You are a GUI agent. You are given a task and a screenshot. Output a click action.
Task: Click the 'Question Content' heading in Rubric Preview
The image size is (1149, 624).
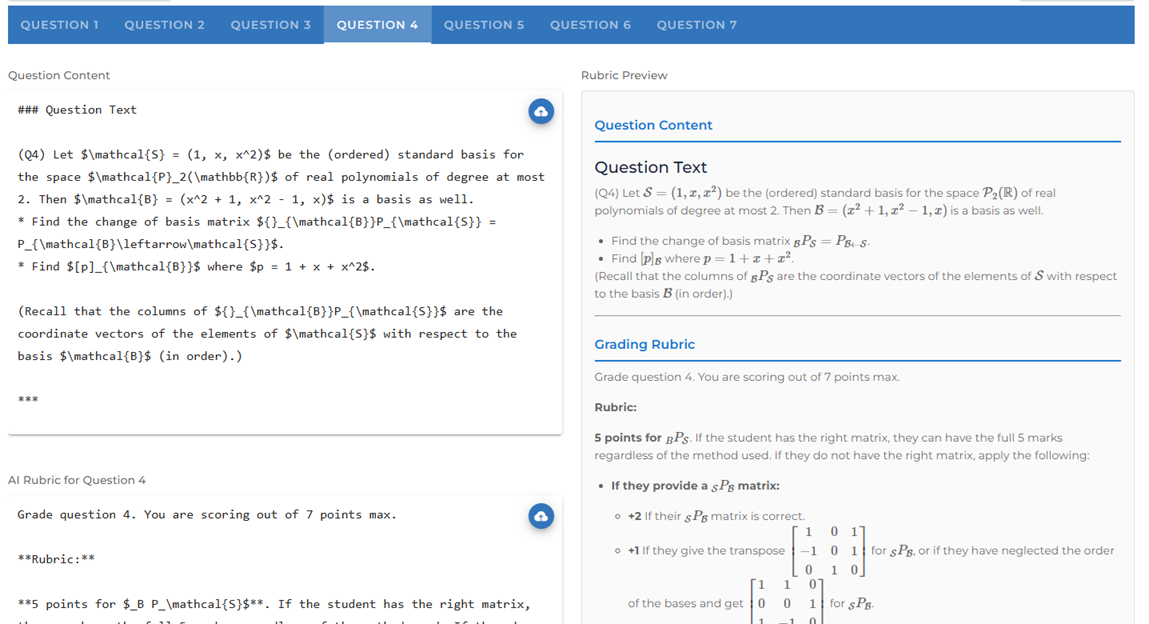tap(653, 125)
